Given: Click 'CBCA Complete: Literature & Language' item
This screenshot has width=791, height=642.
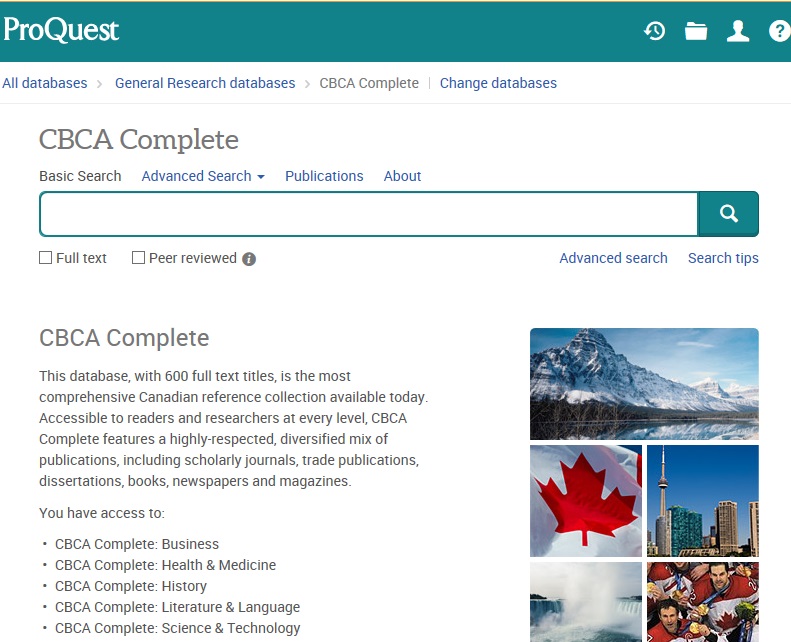Looking at the screenshot, I should (x=178, y=607).
